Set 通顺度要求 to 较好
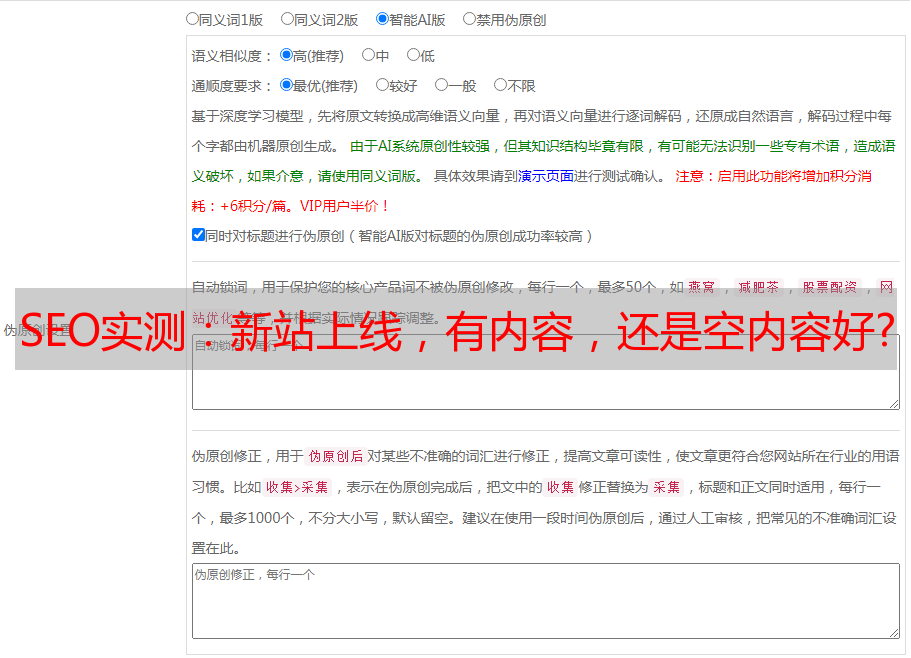This screenshot has height=658, width=911. (x=382, y=85)
